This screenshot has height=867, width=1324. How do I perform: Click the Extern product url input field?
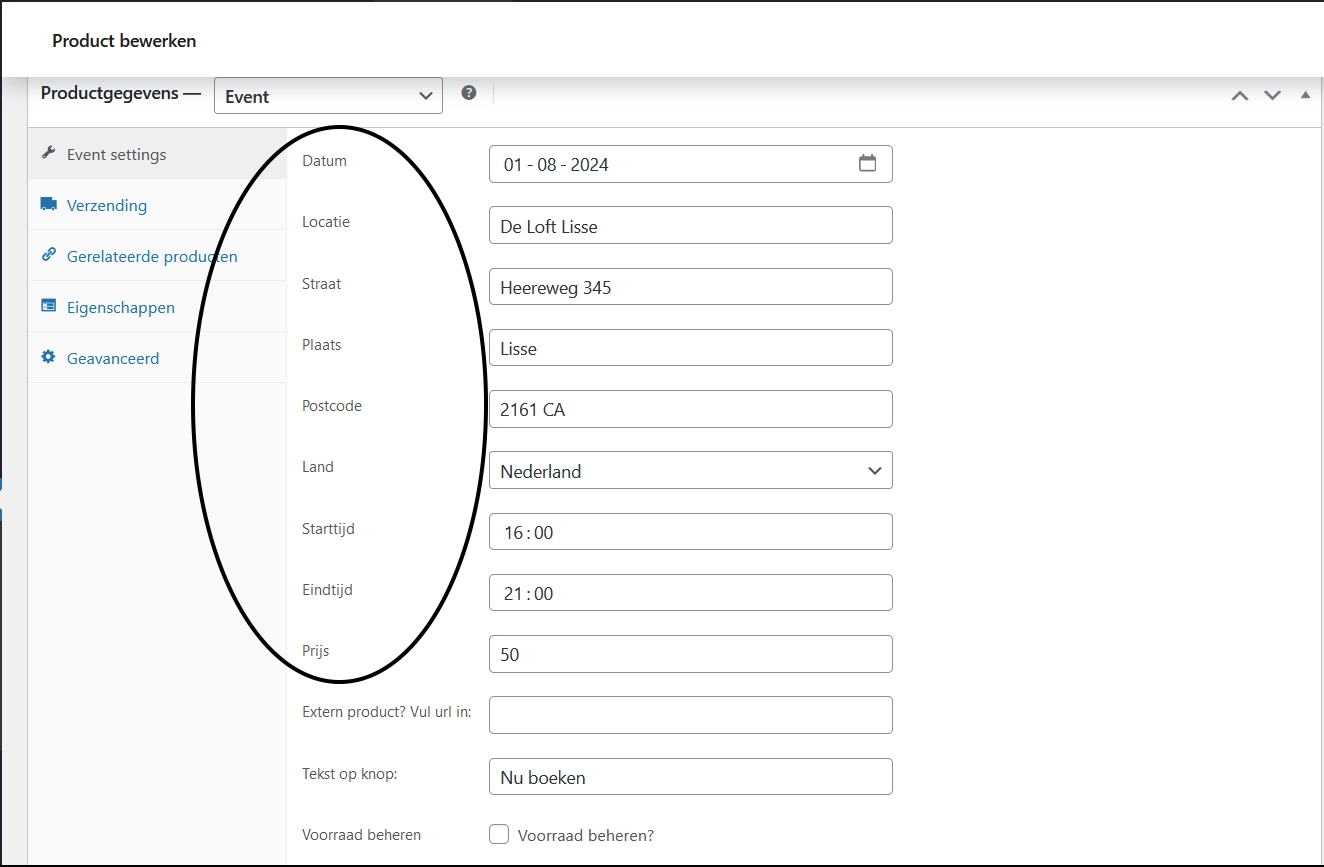coord(690,715)
